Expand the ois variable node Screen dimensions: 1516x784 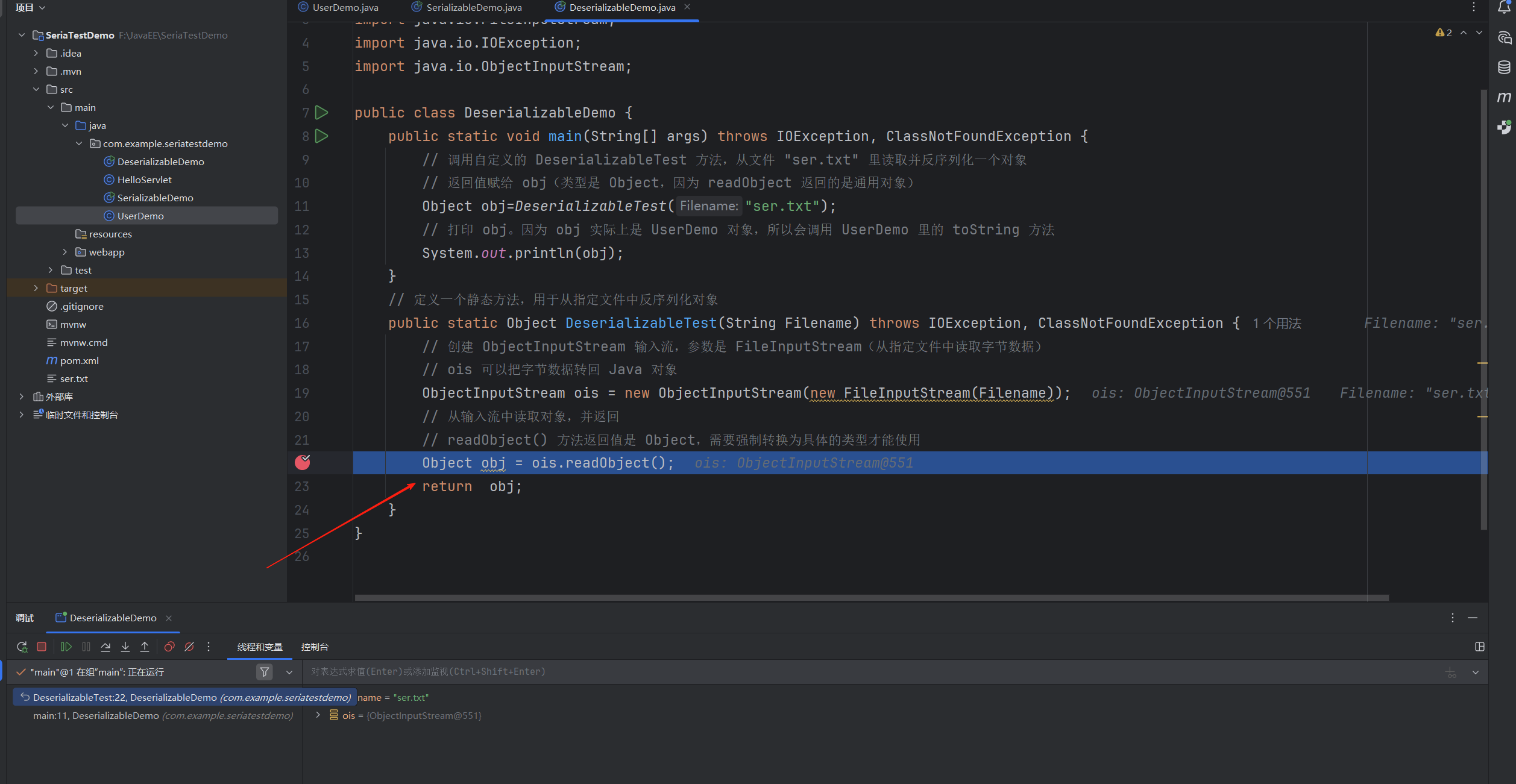pos(318,715)
